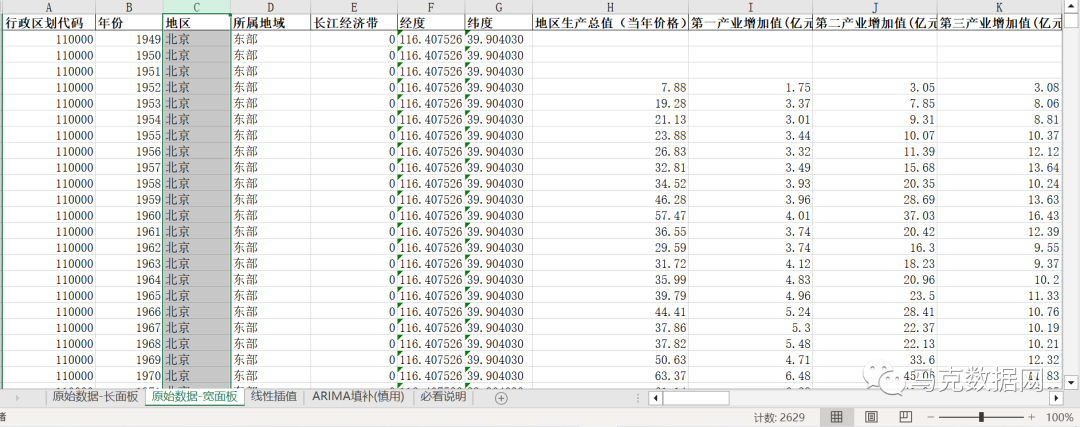The image size is (1080, 427).
Task: Select column B header
Action: coord(129,7)
